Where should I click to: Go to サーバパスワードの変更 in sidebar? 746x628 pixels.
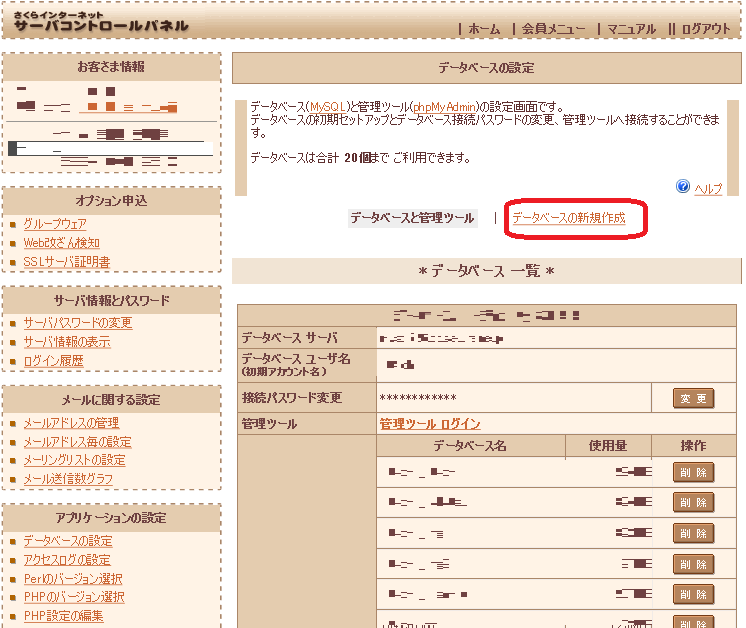coord(77,323)
